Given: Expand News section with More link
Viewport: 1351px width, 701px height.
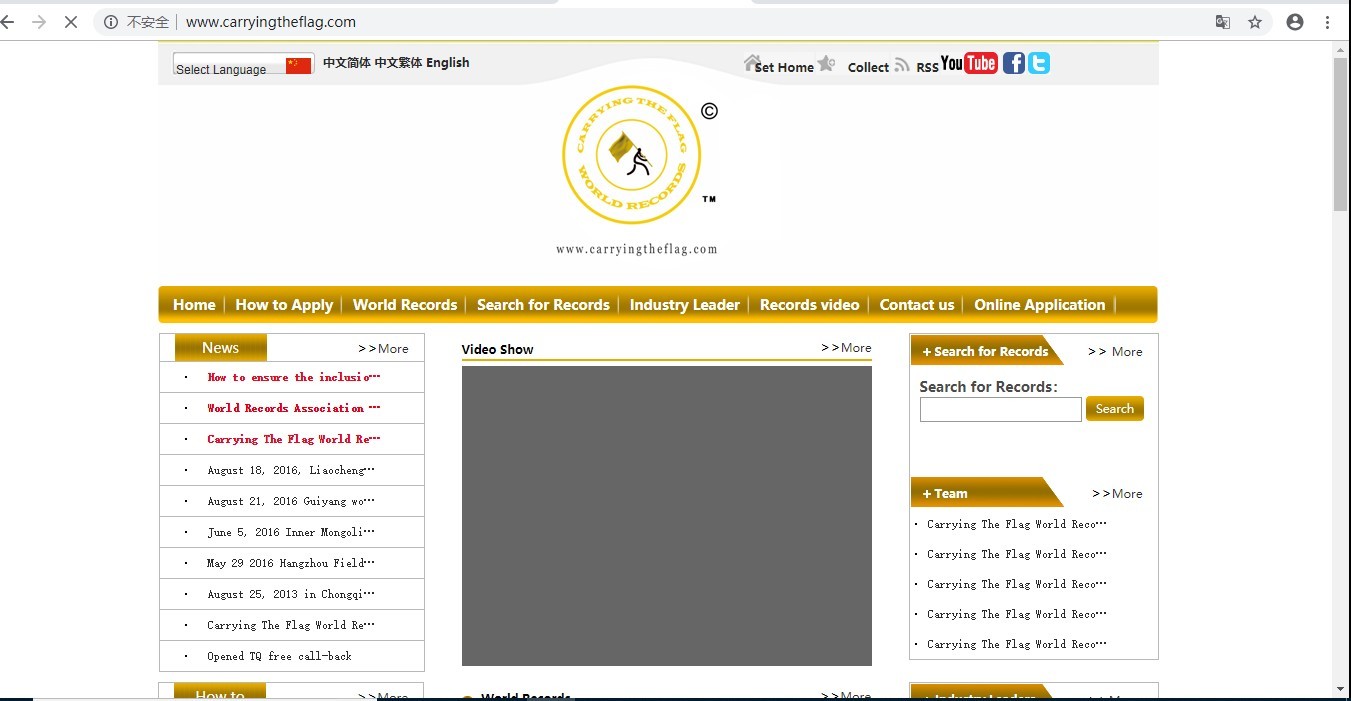Looking at the screenshot, I should pos(384,349).
